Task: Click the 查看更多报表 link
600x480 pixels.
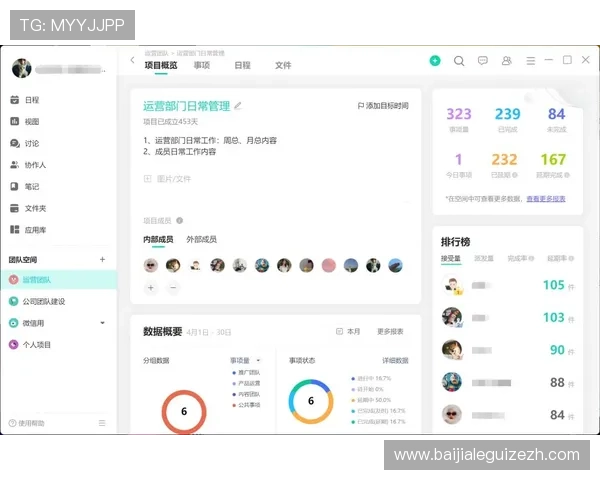Action: point(546,199)
